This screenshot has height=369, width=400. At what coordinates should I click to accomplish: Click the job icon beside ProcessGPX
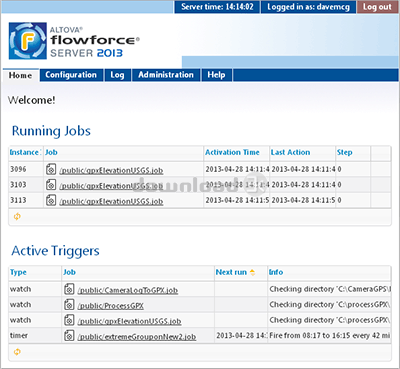click(69, 304)
